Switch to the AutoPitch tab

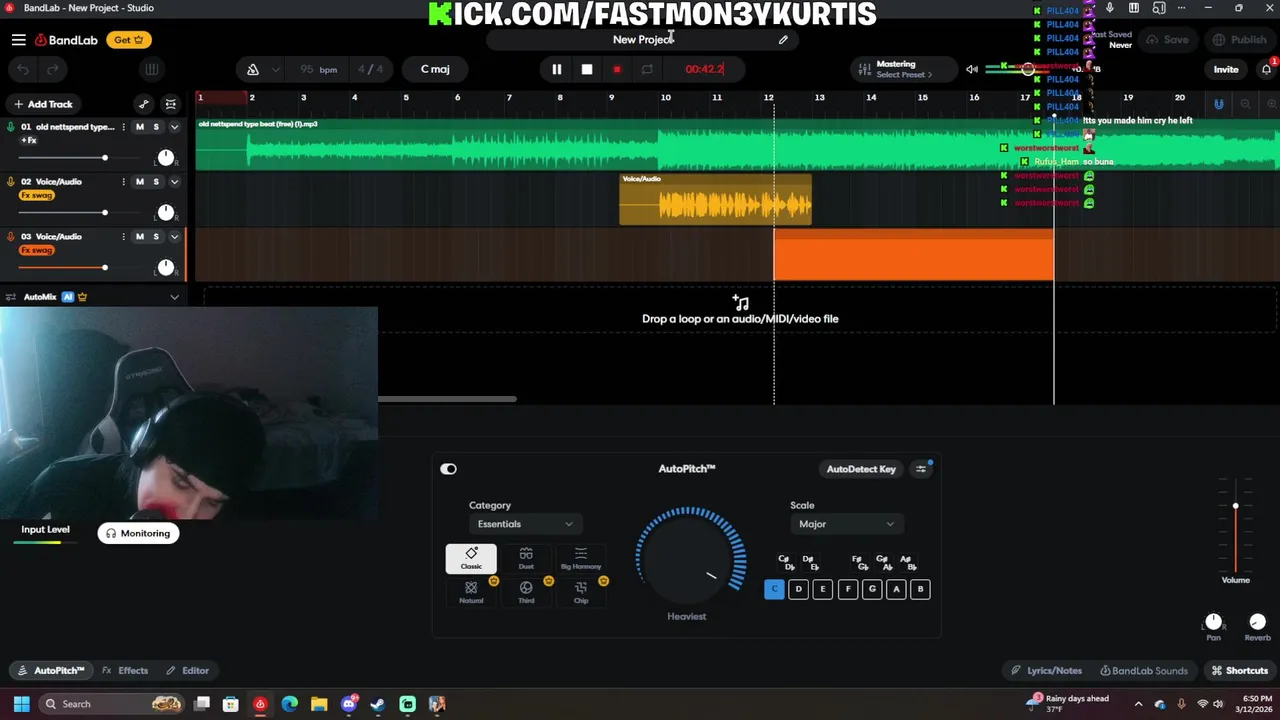52,671
